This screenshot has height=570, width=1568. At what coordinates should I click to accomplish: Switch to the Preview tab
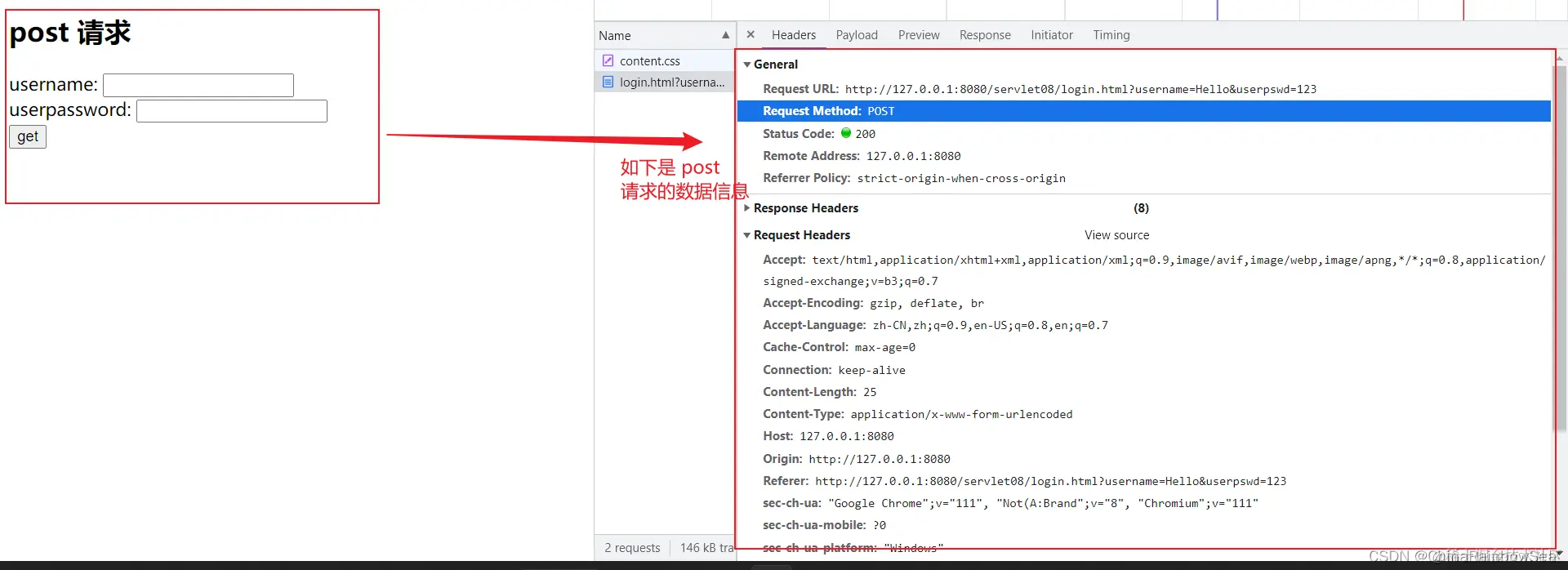coord(919,35)
